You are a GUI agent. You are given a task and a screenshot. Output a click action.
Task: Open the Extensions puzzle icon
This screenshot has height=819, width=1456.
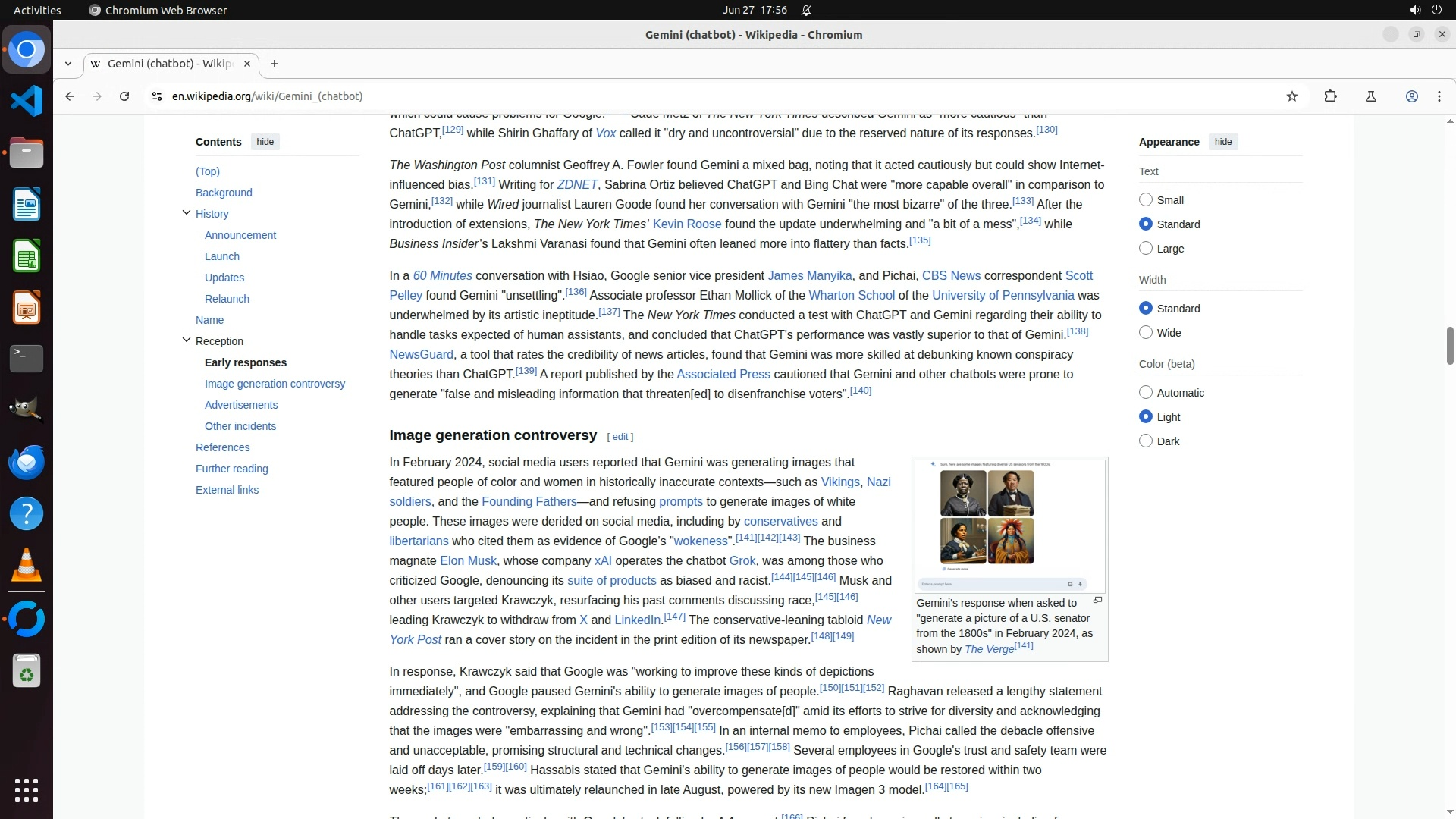(1330, 96)
